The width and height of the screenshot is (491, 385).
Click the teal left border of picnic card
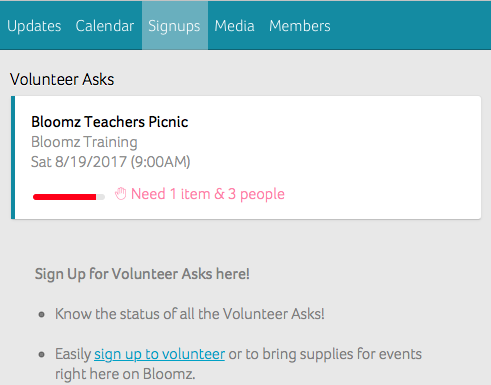tap(13, 158)
